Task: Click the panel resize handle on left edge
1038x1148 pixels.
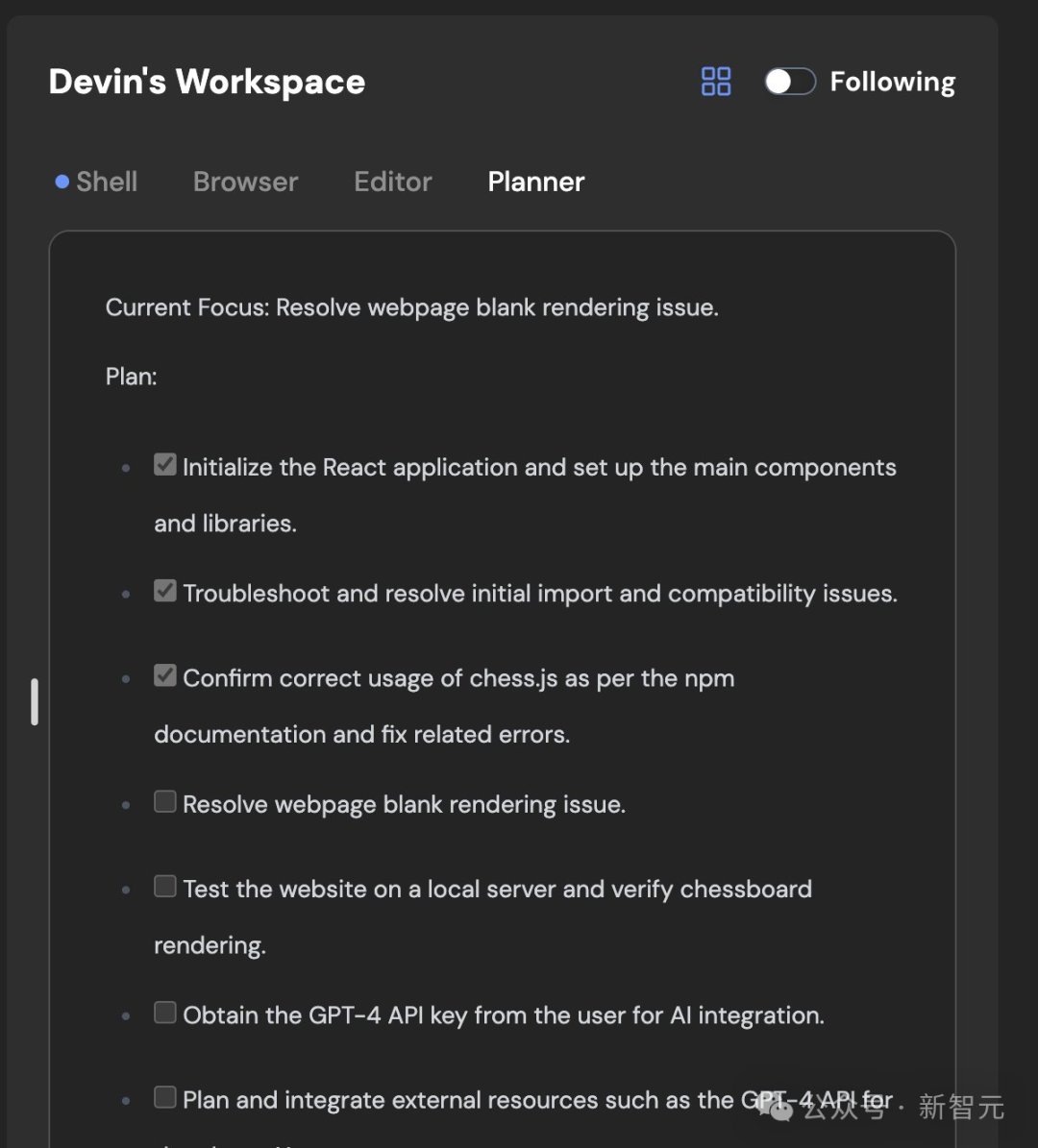Action: (x=35, y=702)
